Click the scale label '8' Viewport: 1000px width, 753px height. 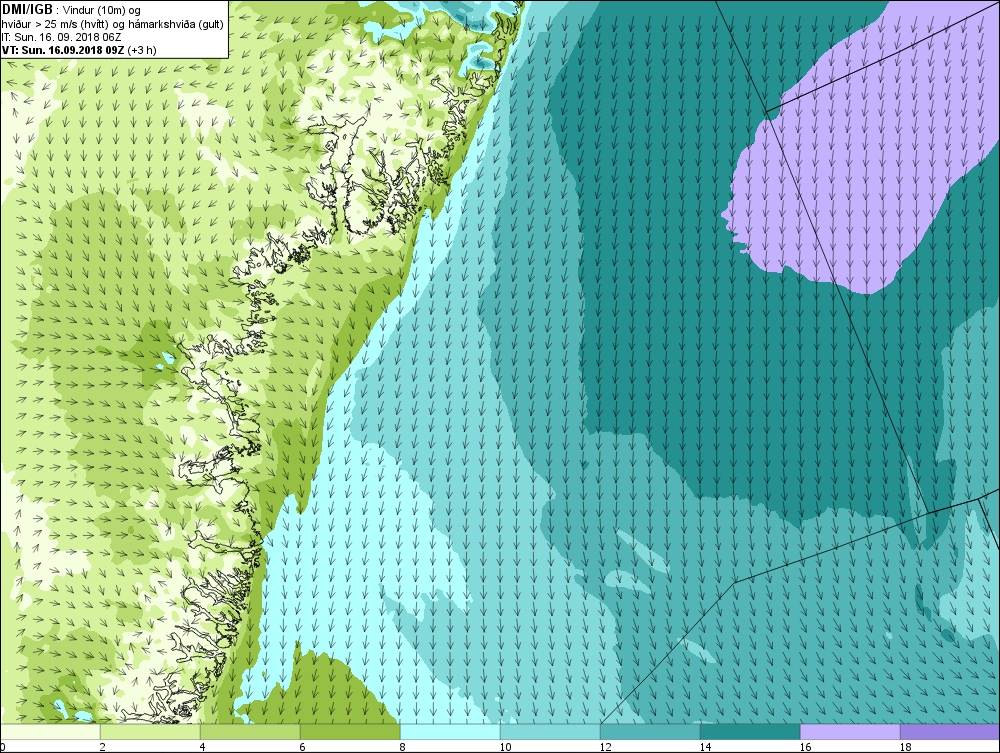tap(402, 747)
